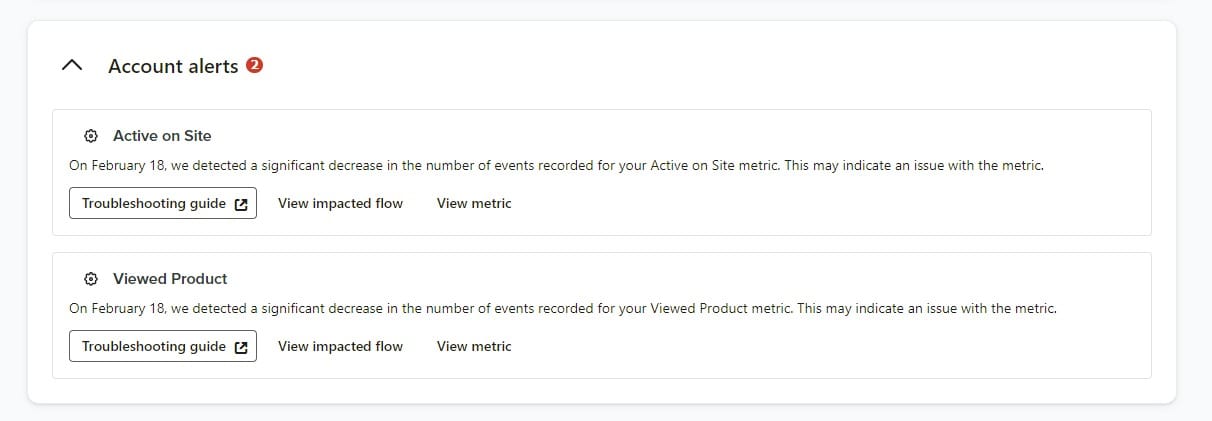This screenshot has height=421, width=1212.
Task: View impacted flow for Active on Site
Action: [340, 203]
